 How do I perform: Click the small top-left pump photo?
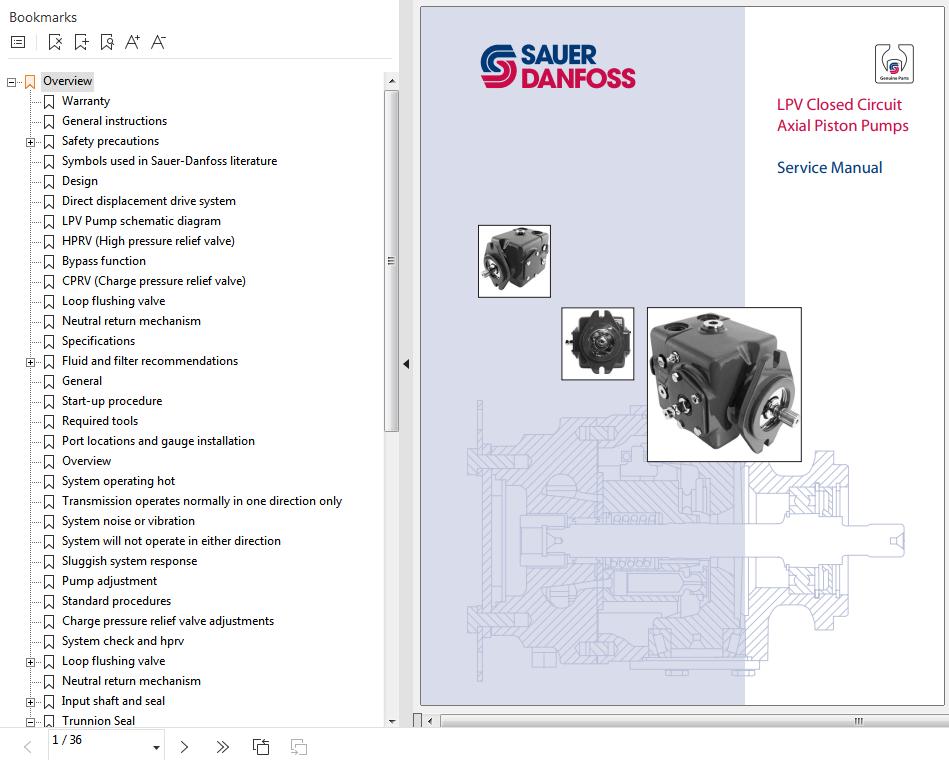pyautogui.click(x=514, y=261)
